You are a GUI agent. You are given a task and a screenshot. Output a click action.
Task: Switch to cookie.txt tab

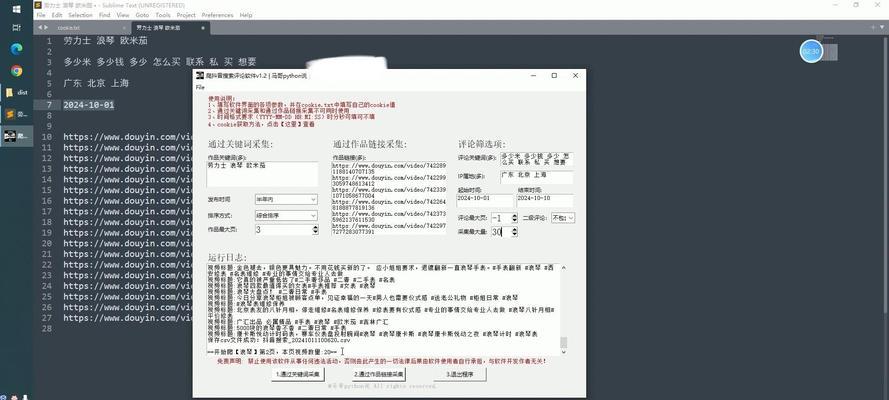82,27
